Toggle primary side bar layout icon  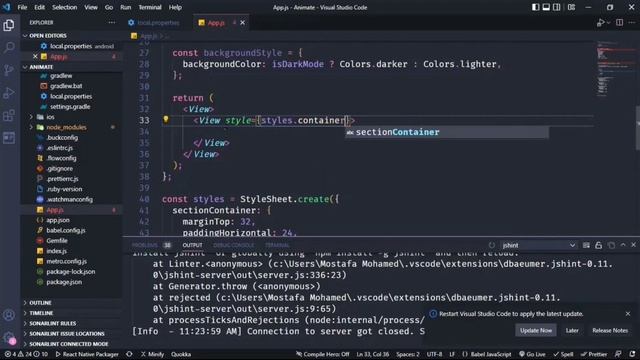pos(535,7)
